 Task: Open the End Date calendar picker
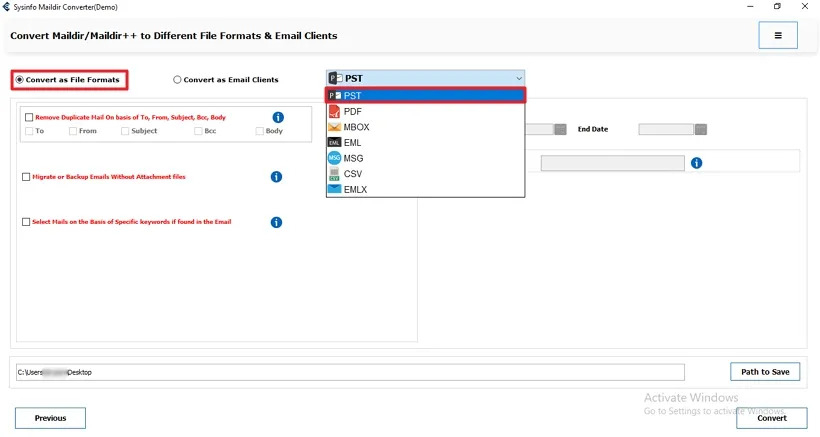tap(701, 129)
